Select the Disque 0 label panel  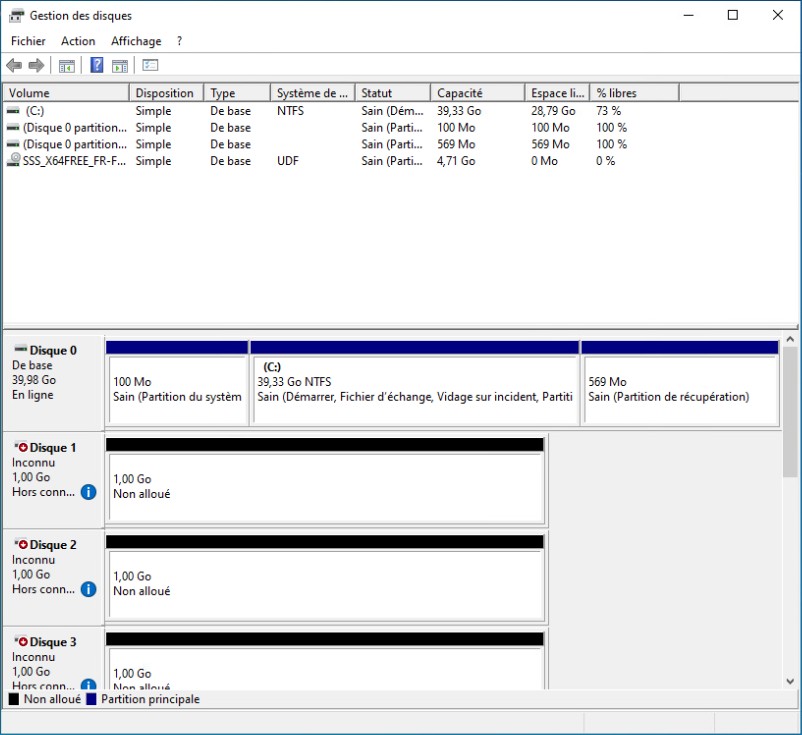[x=53, y=383]
